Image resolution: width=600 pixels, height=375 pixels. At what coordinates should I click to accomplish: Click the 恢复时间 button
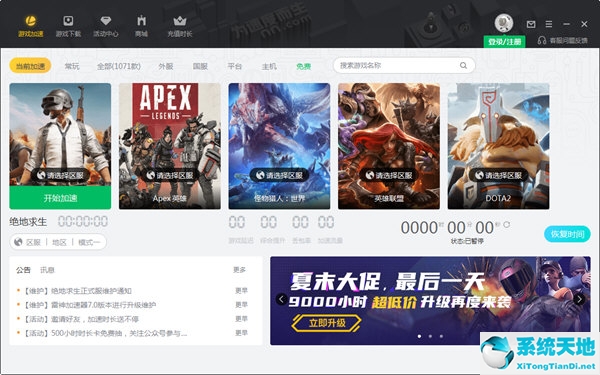click(x=567, y=234)
